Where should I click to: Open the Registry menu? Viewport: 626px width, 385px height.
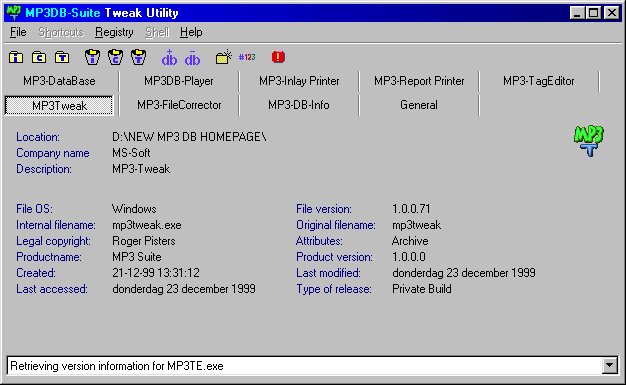[x=114, y=32]
